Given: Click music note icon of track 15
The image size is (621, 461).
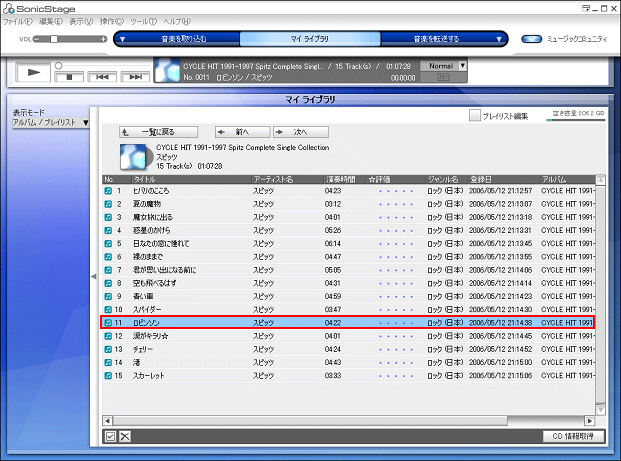Looking at the screenshot, I should point(108,375).
